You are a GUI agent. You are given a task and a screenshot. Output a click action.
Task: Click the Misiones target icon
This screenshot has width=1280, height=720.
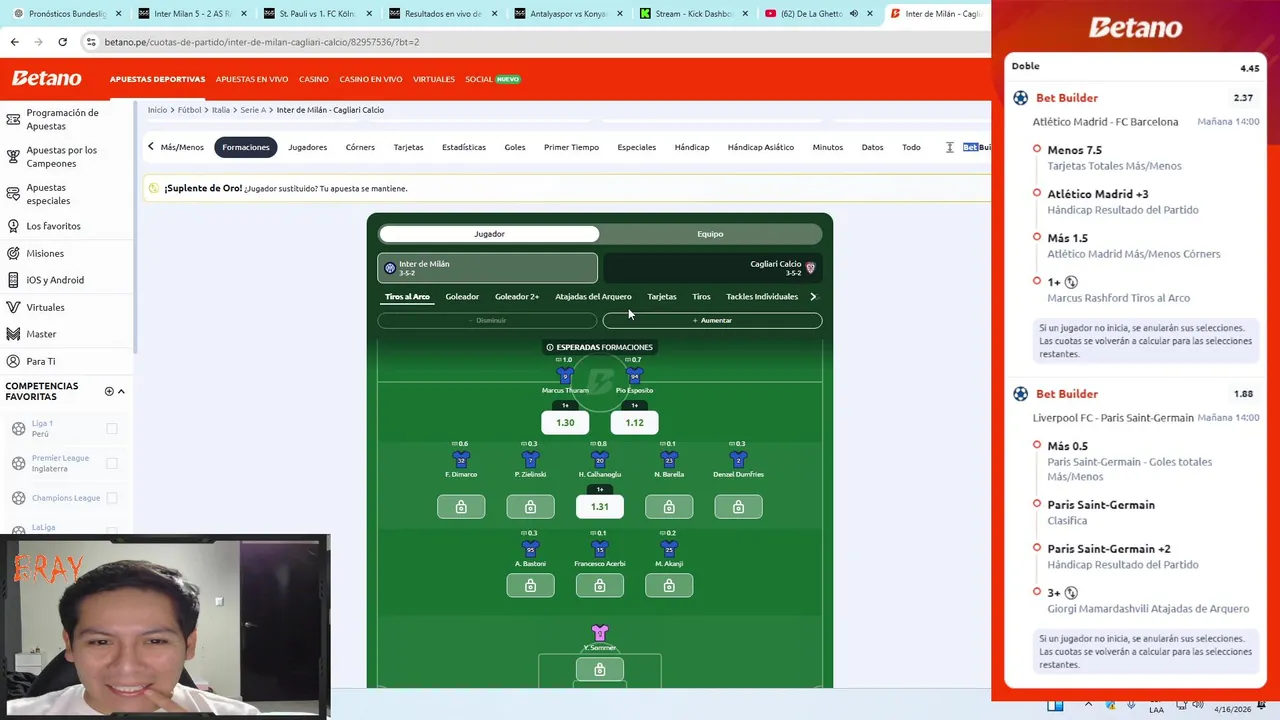13,253
